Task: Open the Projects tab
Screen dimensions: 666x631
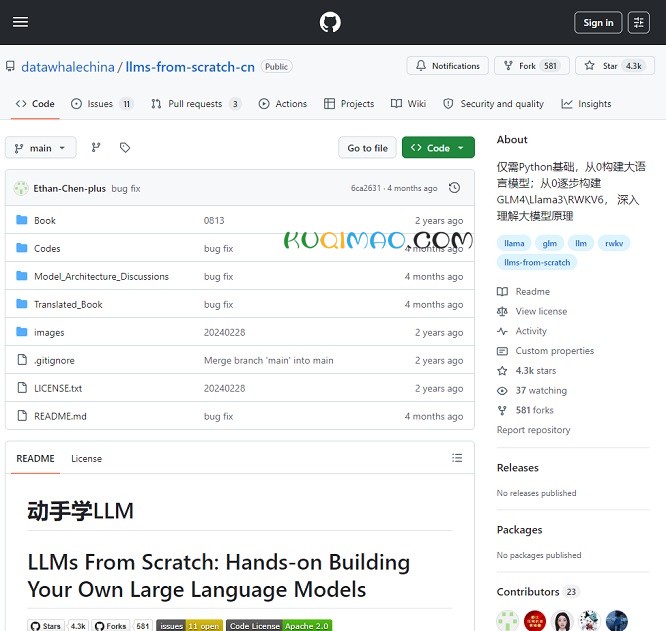Action: click(349, 104)
